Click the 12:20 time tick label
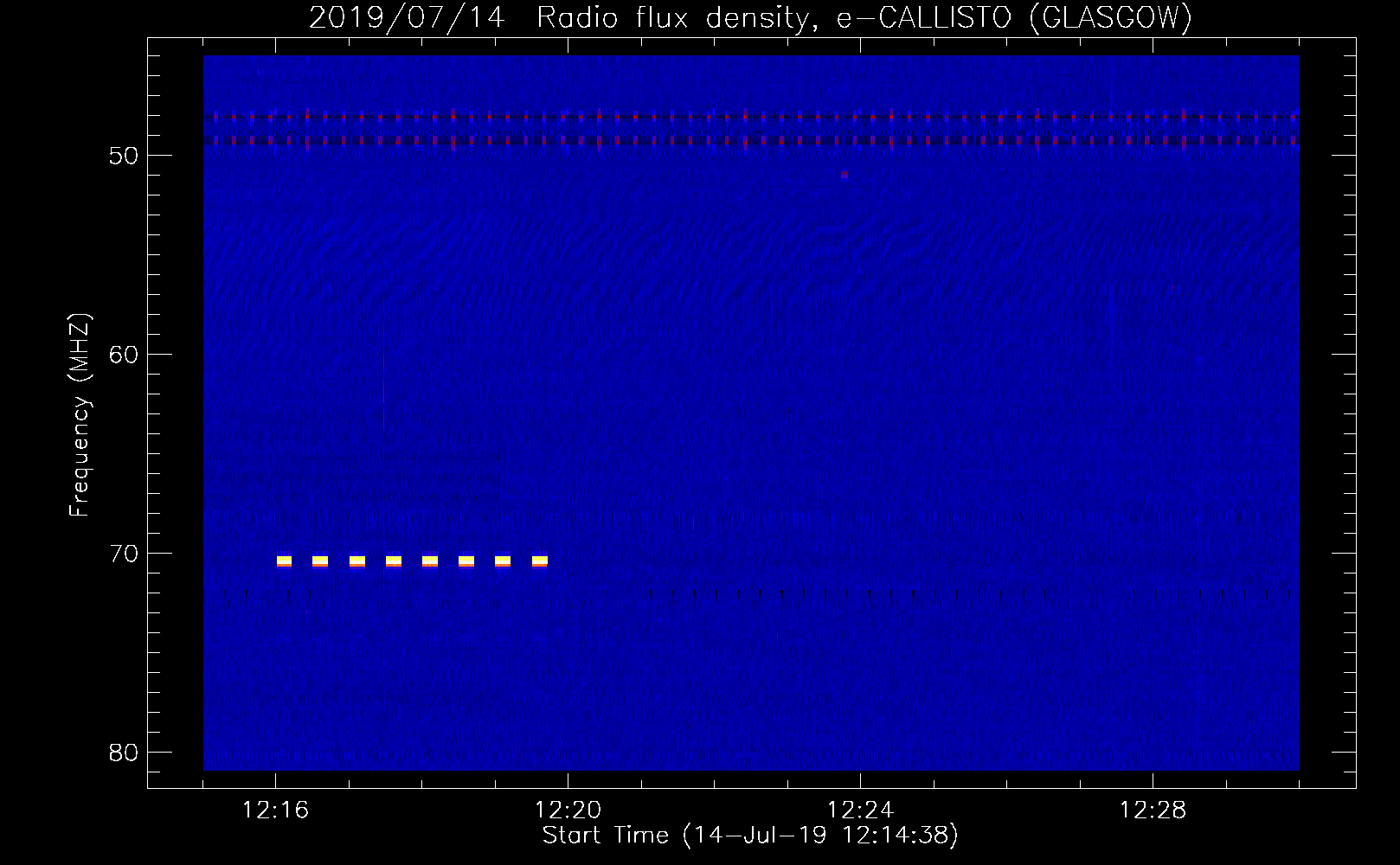1400x865 pixels. point(568,811)
